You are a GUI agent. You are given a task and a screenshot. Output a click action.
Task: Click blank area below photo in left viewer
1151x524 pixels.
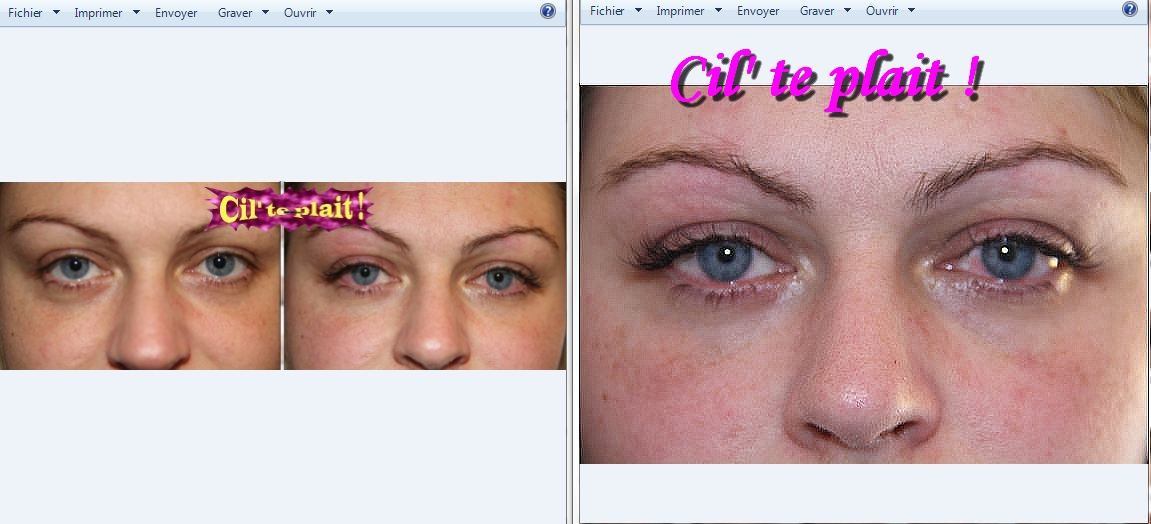tap(283, 445)
